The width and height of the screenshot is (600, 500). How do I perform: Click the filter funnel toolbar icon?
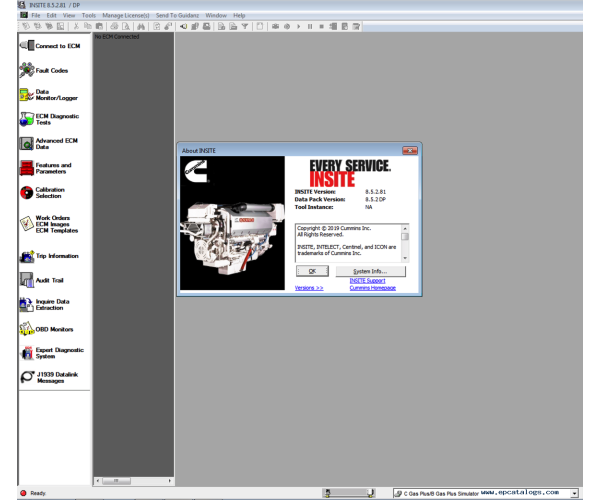245,26
